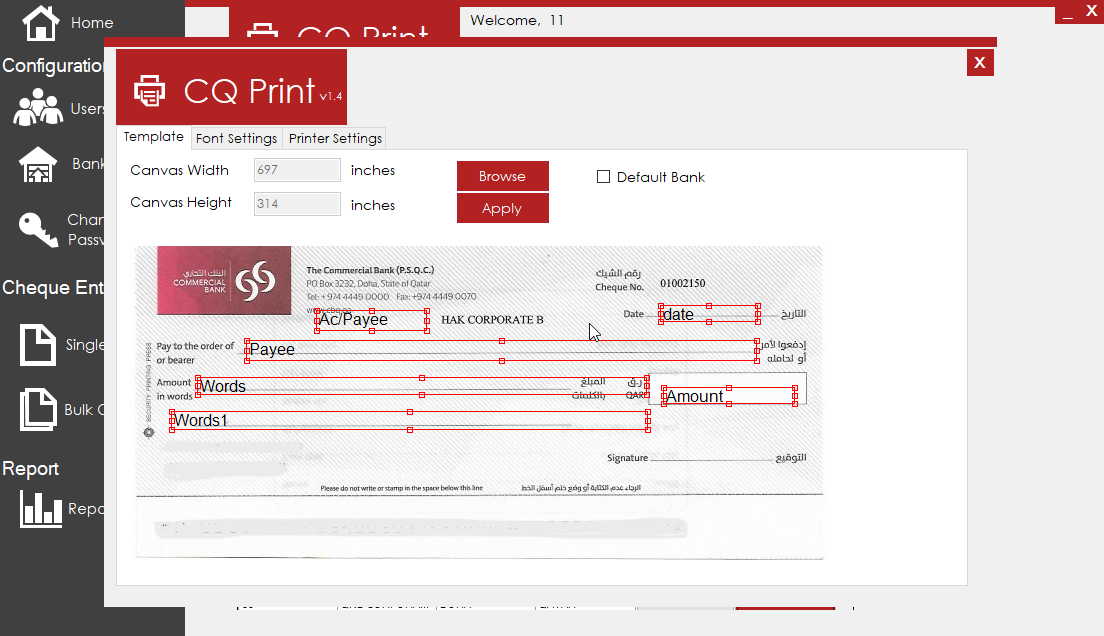Click the Apply button
1104x636 pixels.
point(503,208)
